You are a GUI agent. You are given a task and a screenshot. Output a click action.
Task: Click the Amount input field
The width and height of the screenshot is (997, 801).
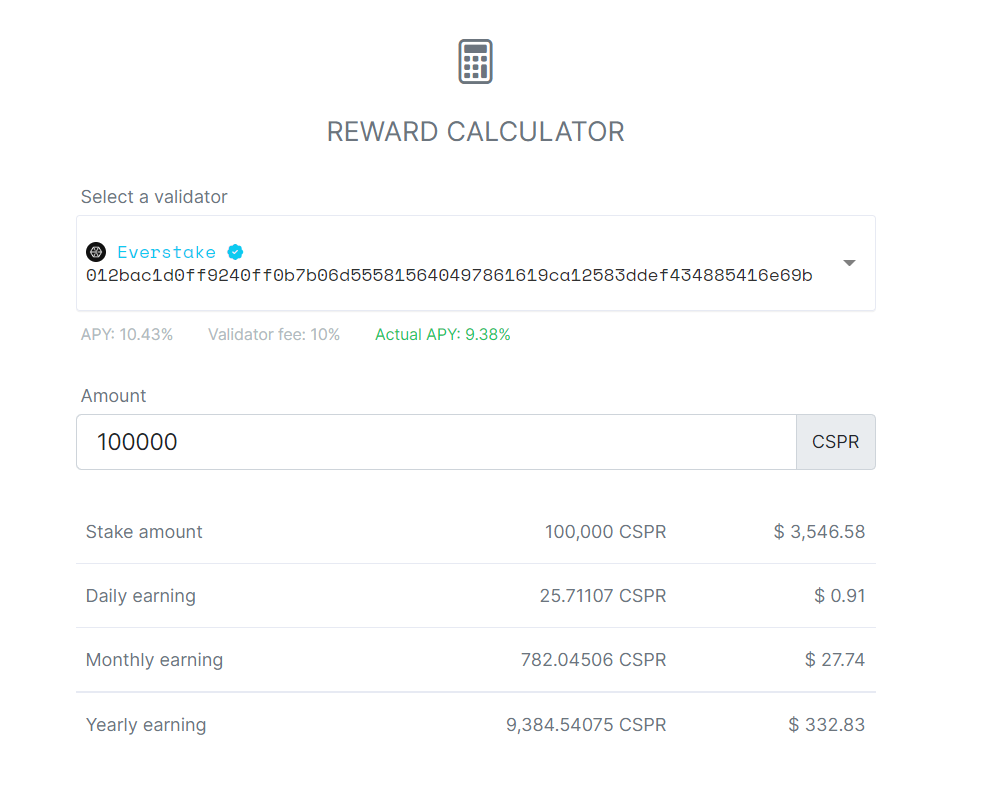[436, 442]
